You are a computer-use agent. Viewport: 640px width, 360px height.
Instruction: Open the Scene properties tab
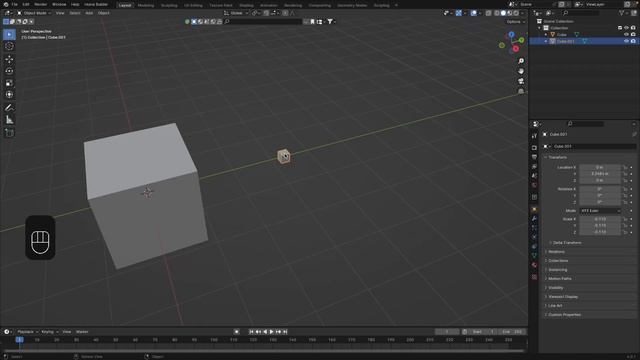coord(534,176)
